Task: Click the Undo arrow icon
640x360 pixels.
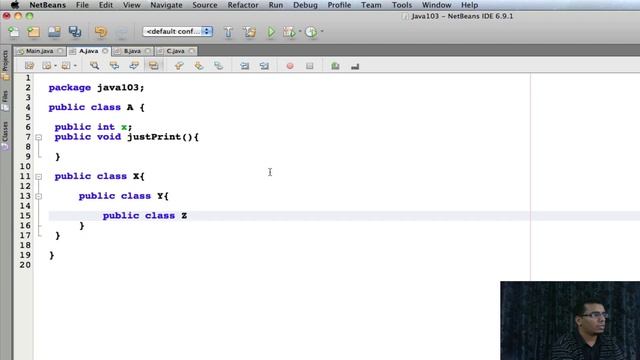Action: 100,32
